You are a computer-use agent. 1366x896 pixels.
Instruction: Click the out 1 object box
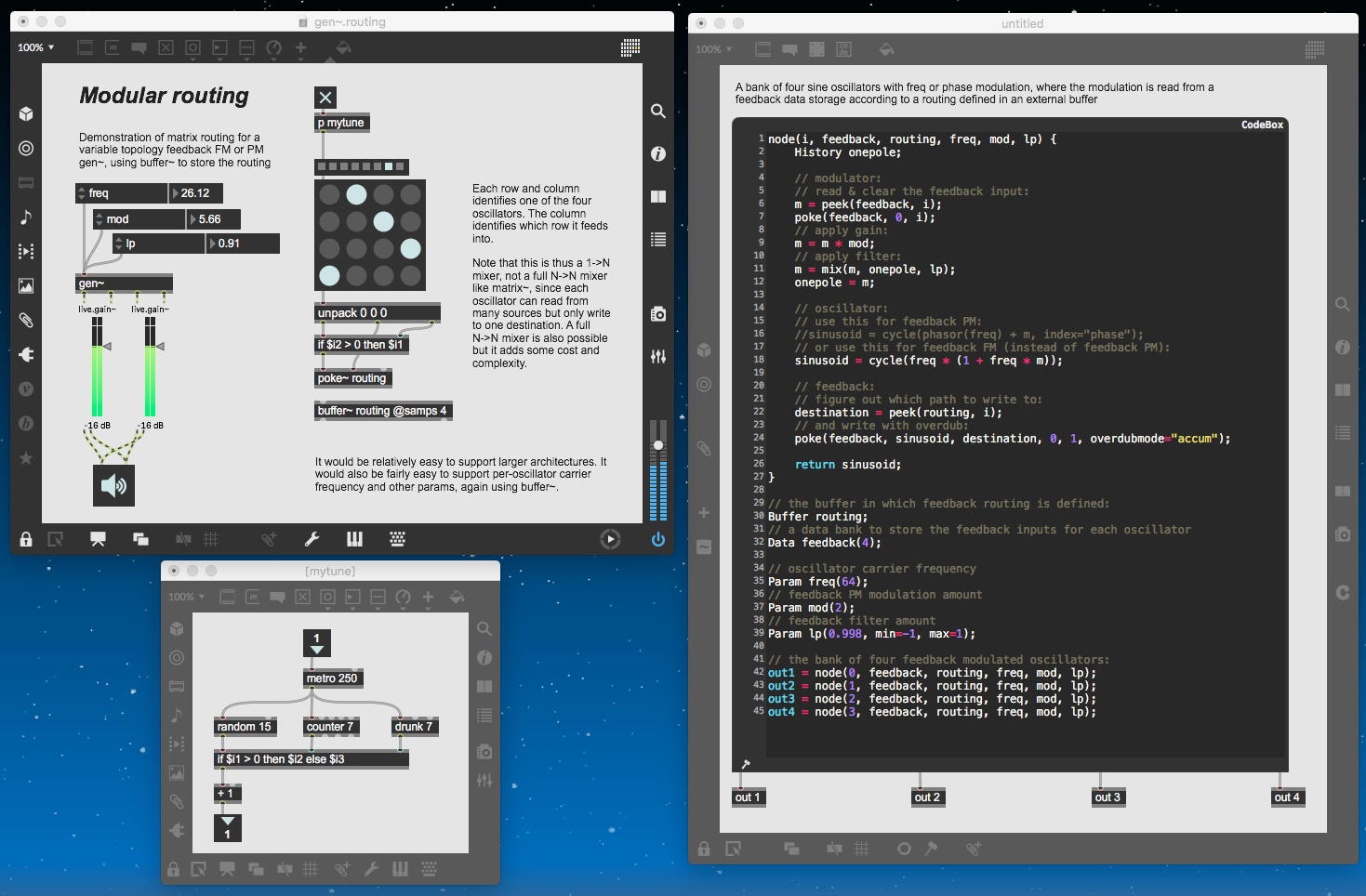tap(748, 797)
